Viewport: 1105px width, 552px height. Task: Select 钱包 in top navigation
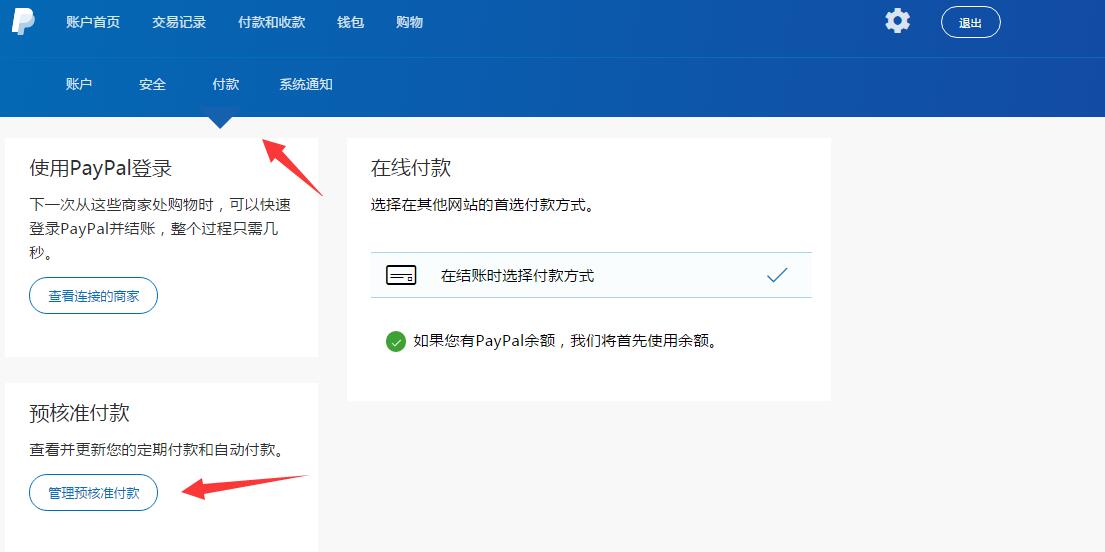pos(350,22)
